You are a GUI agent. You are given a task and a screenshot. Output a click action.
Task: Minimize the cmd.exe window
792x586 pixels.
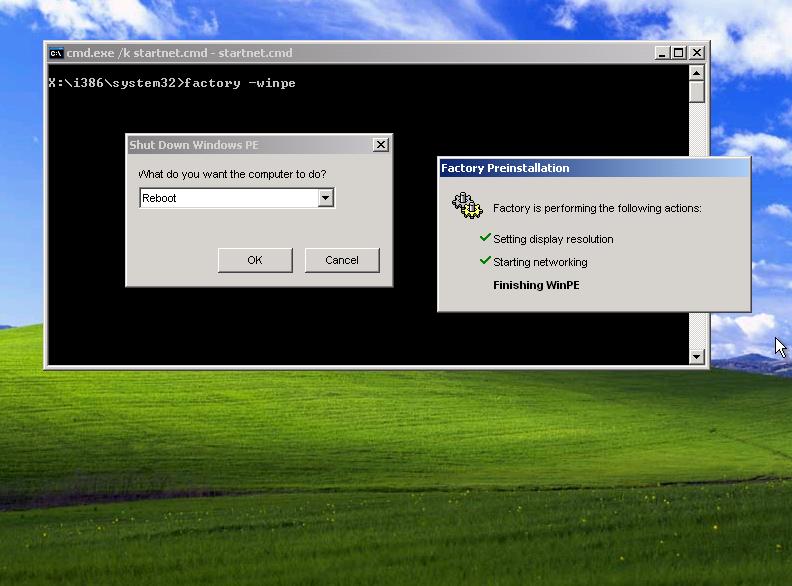point(662,53)
